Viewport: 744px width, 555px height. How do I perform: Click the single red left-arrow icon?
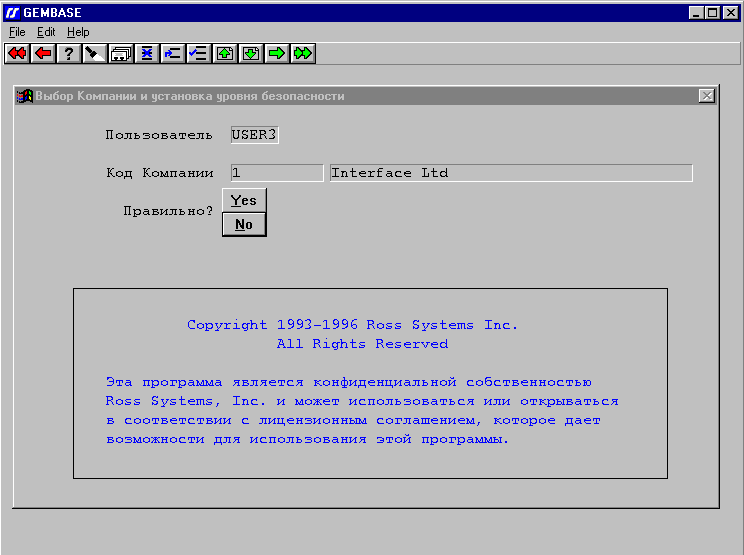point(43,53)
